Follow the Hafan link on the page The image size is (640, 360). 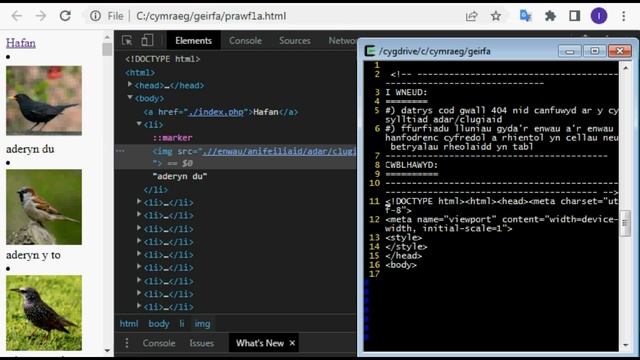21,43
